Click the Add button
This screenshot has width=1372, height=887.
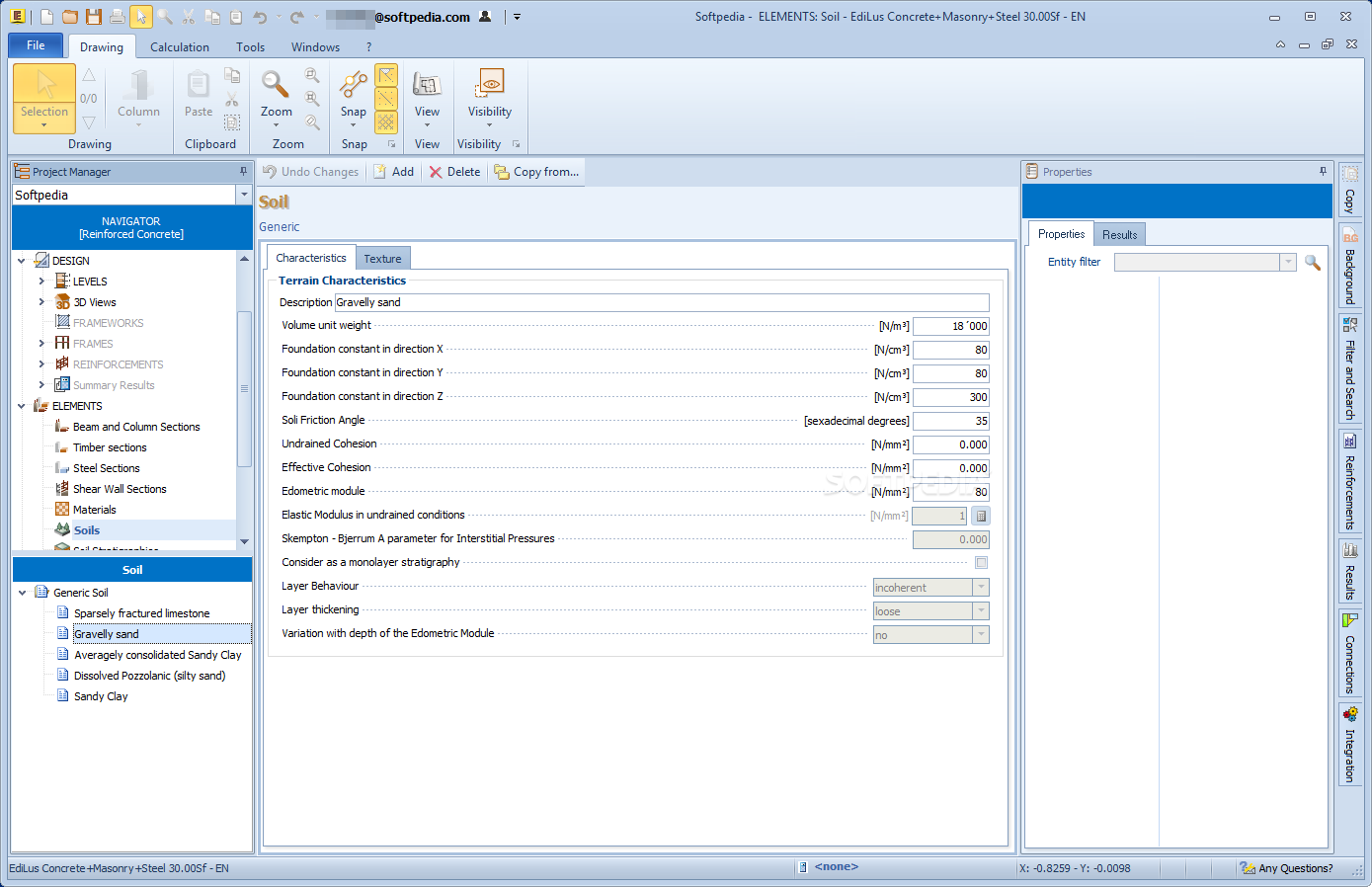point(393,172)
